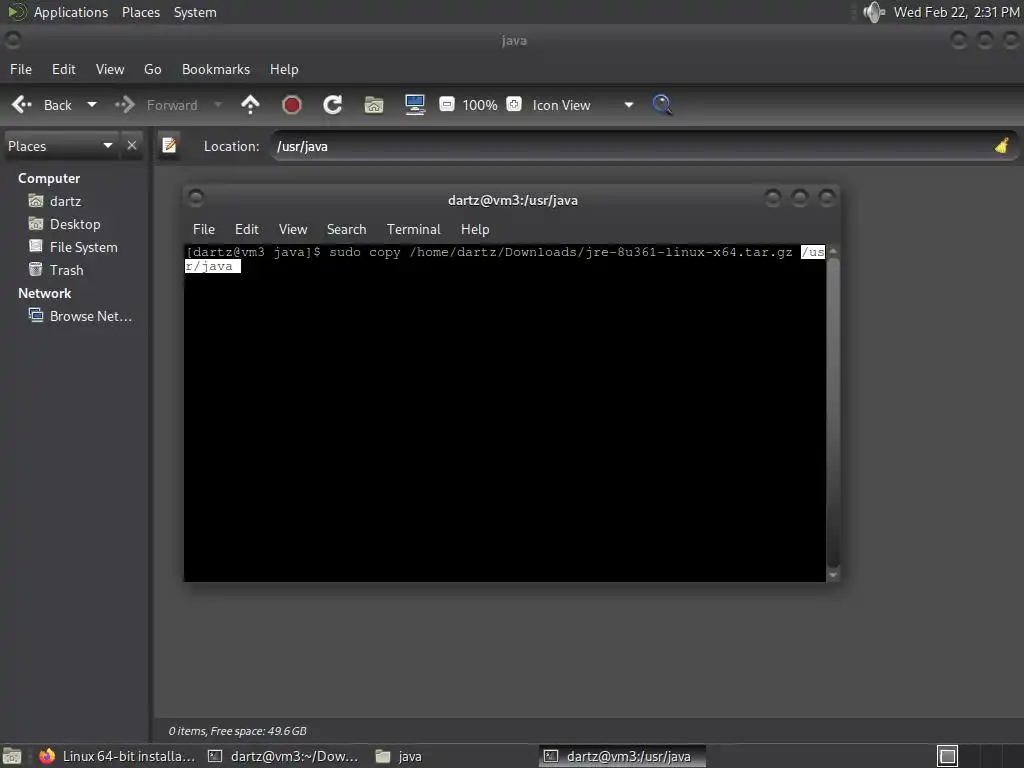Open the System panel menu
Image resolution: width=1024 pixels, height=768 pixels.
195,12
